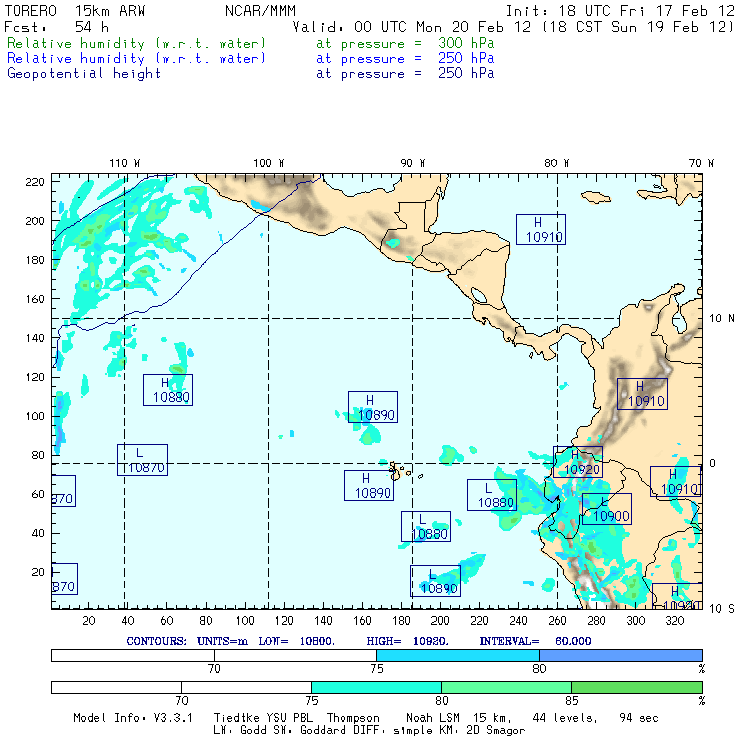Click the blue above-80% segment of the upper color bar
740x740 pixels.
click(621, 655)
